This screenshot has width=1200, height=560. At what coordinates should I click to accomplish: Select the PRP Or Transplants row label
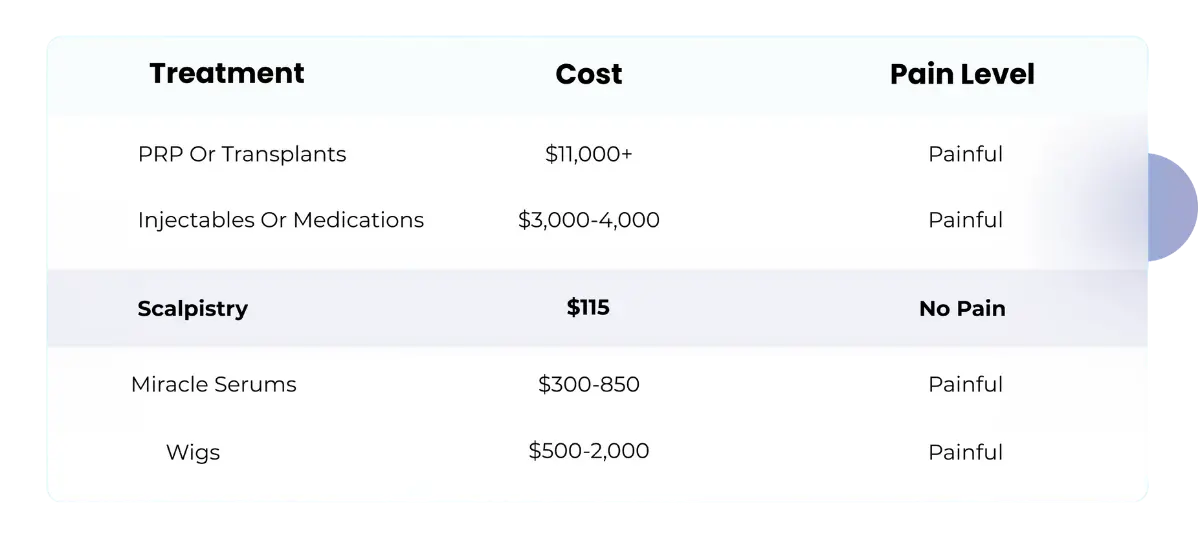[242, 154]
